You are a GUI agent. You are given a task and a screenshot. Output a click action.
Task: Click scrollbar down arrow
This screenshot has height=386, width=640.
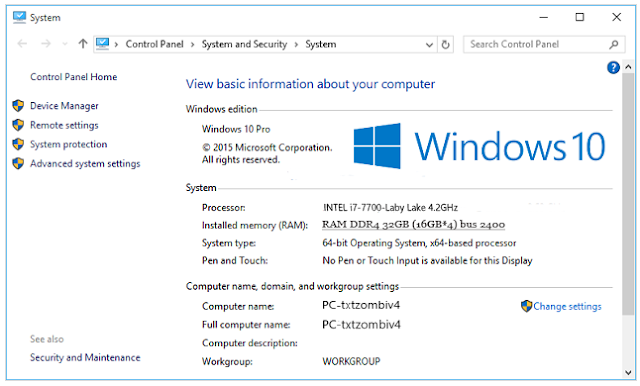click(628, 372)
